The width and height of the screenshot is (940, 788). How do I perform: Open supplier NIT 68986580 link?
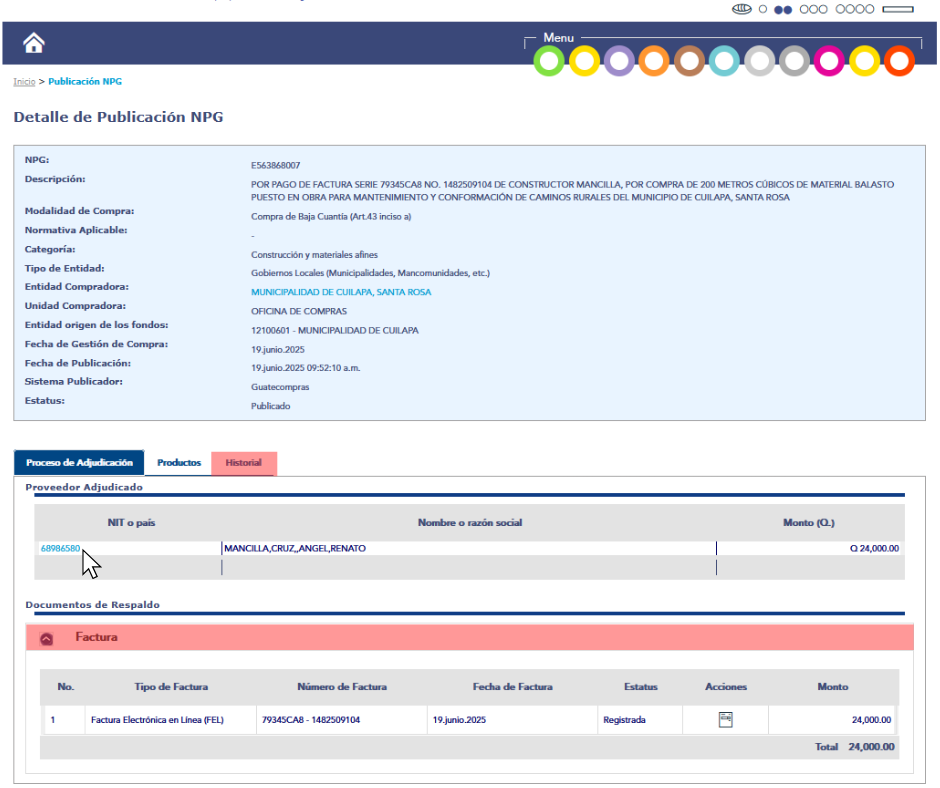[x=60, y=548]
